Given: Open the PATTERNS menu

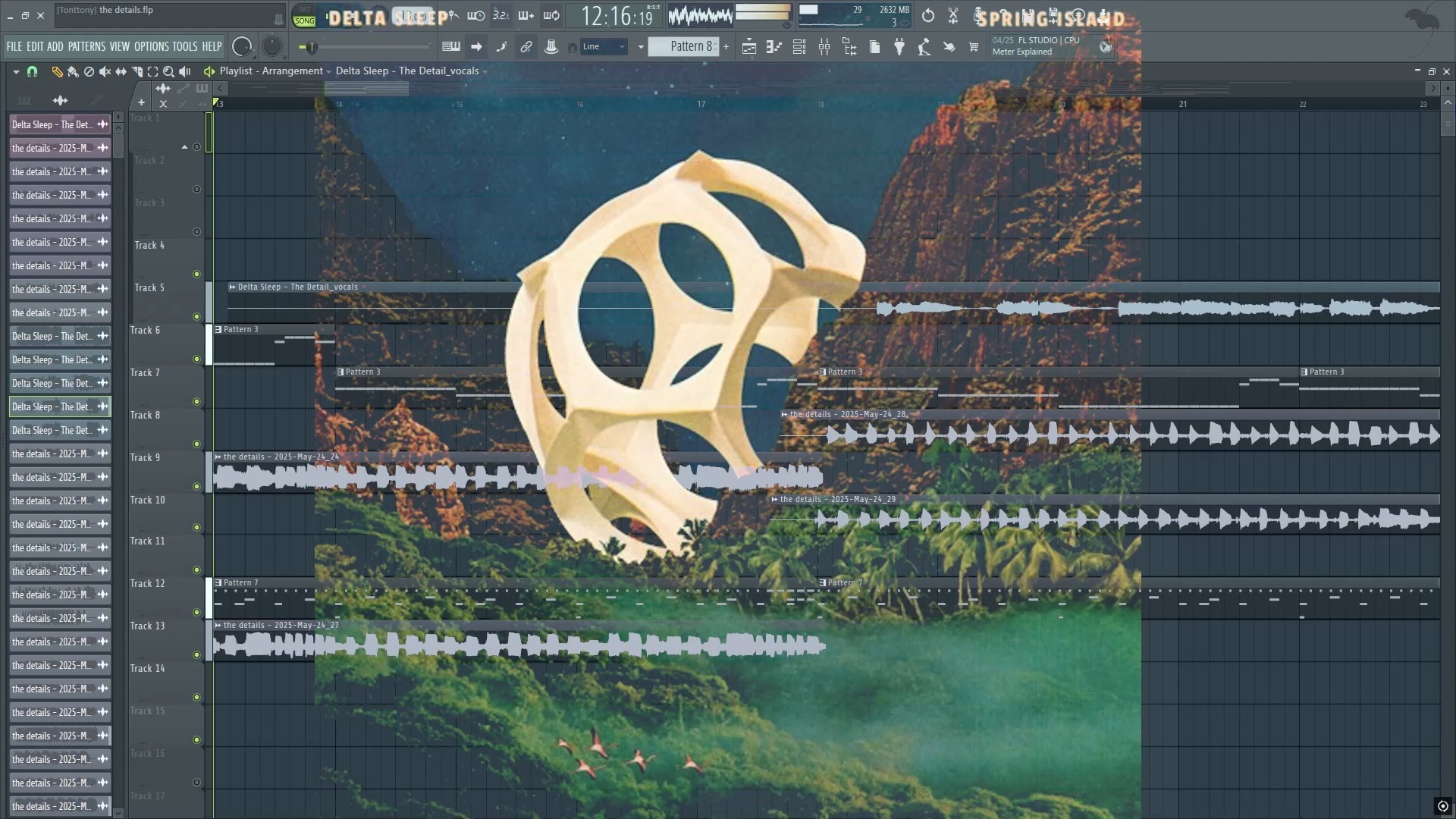Looking at the screenshot, I should pos(86,47).
